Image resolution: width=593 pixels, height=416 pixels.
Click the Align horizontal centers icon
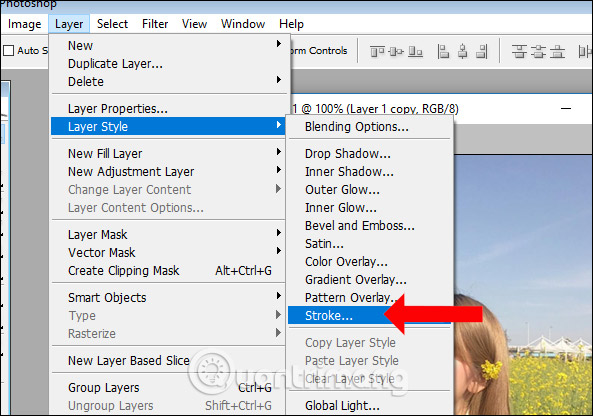tap(463, 51)
